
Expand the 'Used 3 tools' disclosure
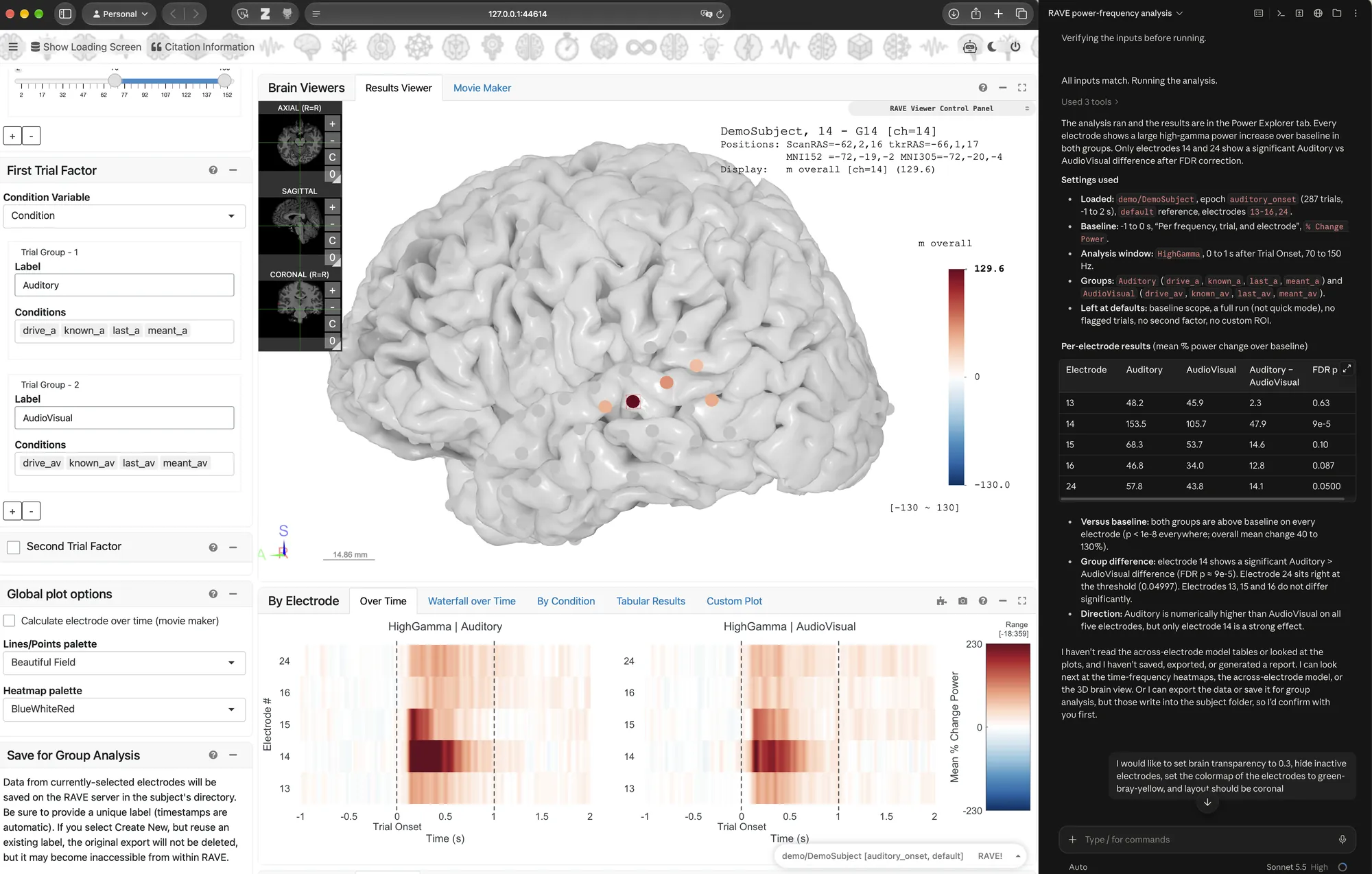[x=1089, y=102]
